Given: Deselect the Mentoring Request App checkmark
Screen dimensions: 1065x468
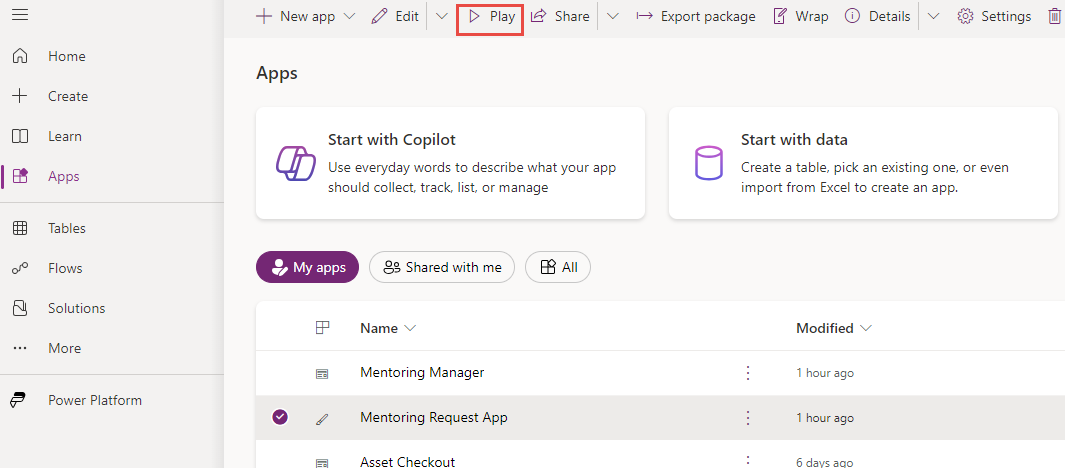Looking at the screenshot, I should pyautogui.click(x=280, y=417).
